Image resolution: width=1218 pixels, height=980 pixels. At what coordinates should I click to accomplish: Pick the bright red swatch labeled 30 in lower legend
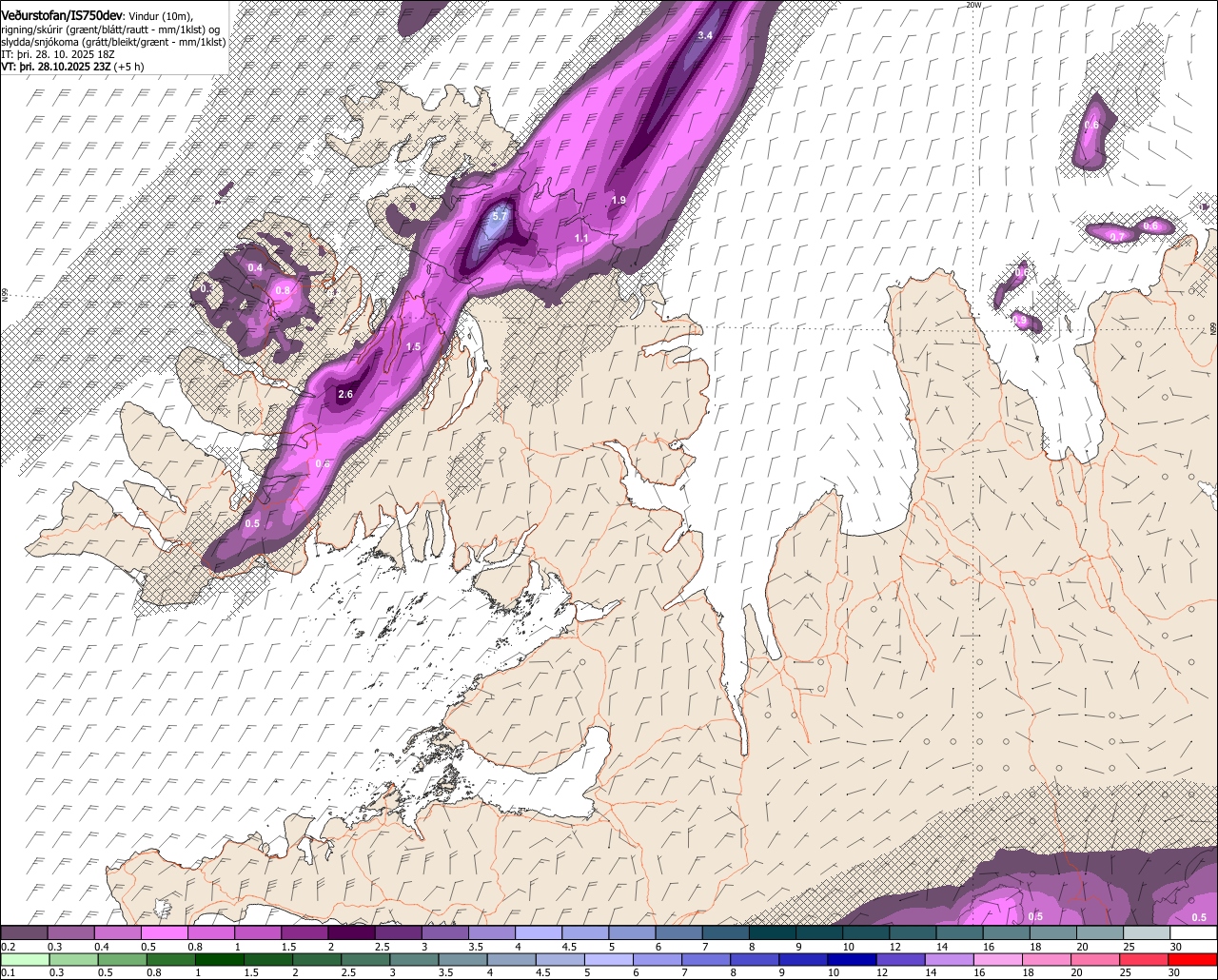tap(1193, 959)
